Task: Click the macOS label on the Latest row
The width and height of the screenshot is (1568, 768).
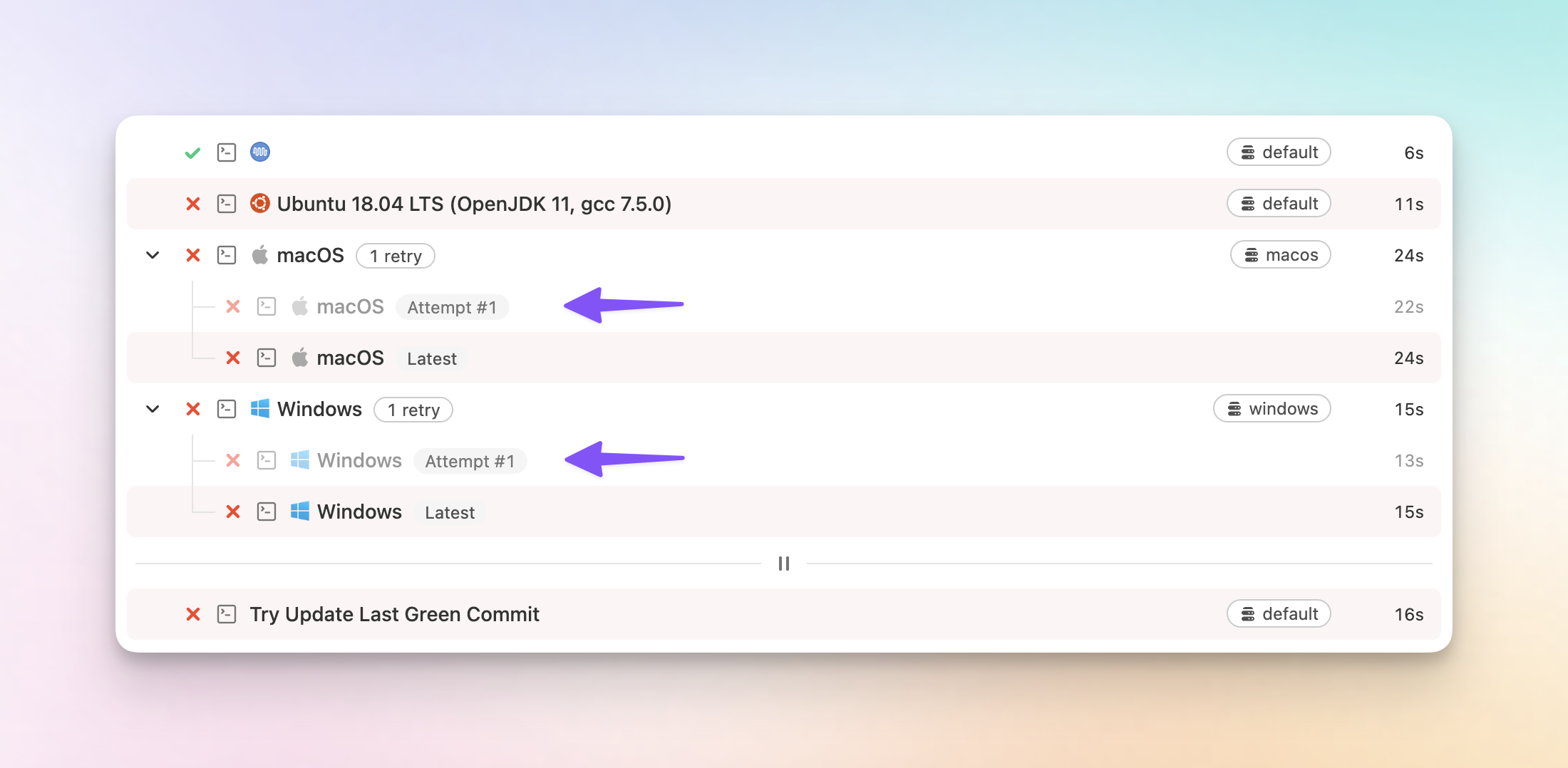Action: pyautogui.click(x=350, y=358)
